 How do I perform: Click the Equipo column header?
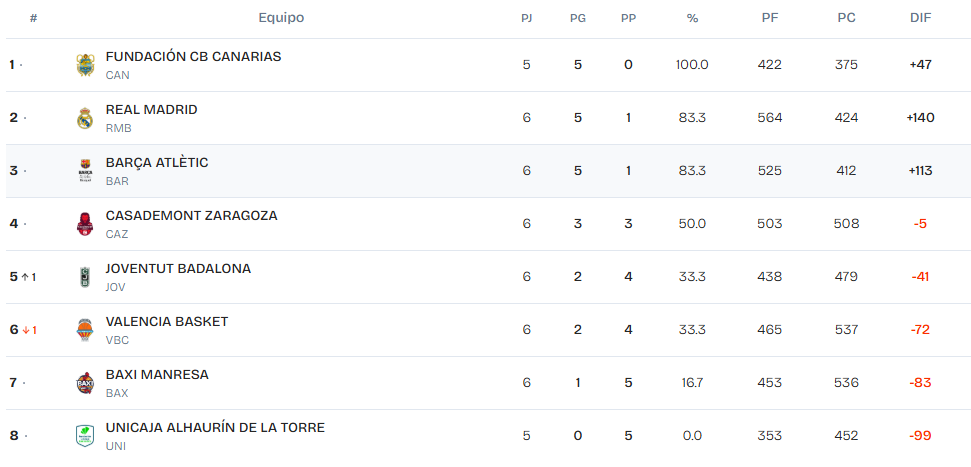pyautogui.click(x=281, y=18)
